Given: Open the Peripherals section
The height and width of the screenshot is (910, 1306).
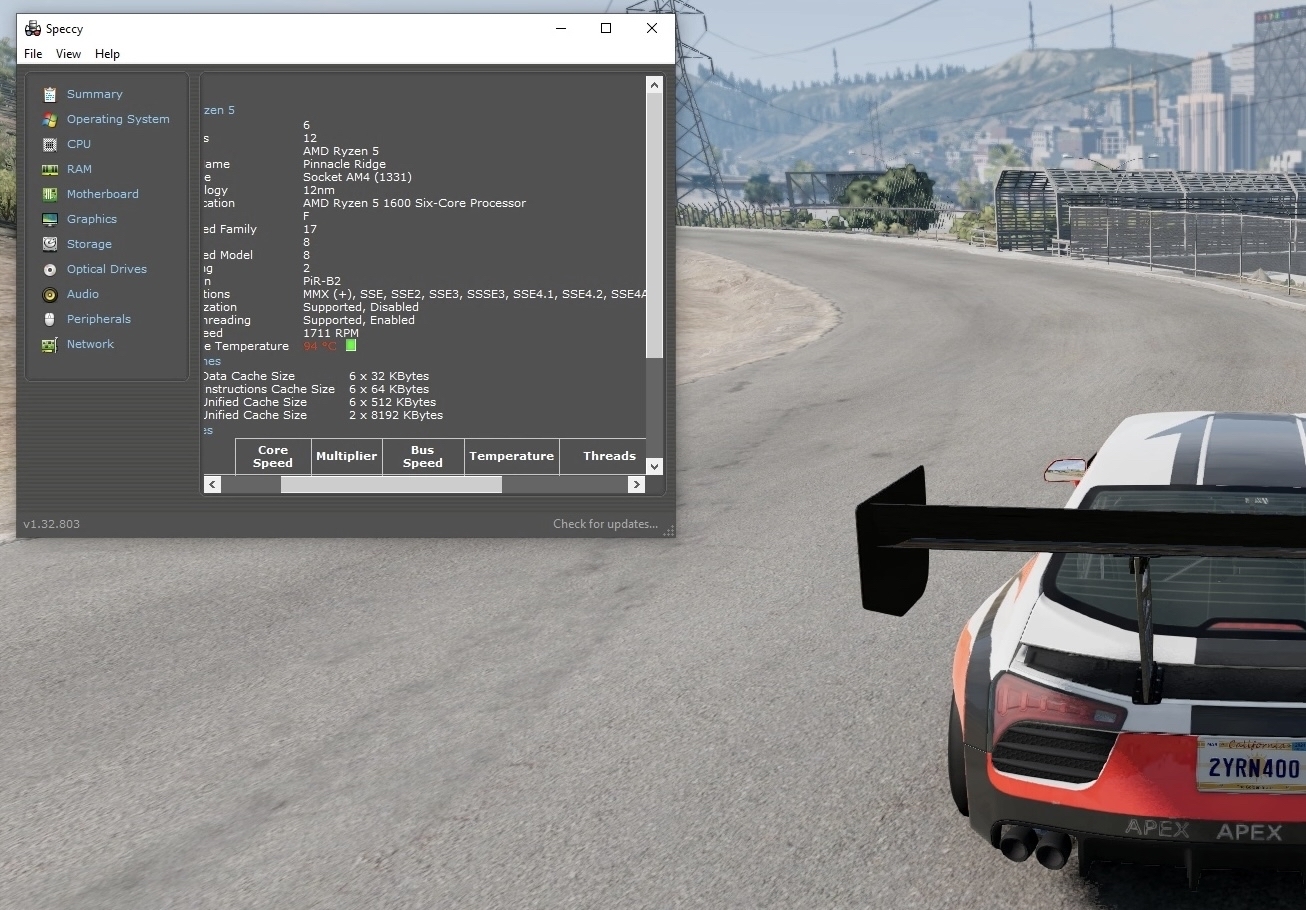Looking at the screenshot, I should pyautogui.click(x=99, y=319).
